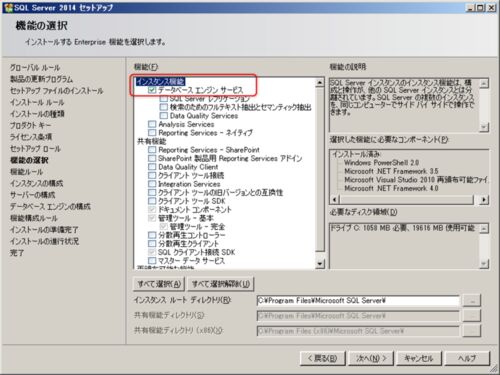Click the インスタンス ルート ディレクトリ input field
Screen dimensions: 500x375
click(358, 301)
